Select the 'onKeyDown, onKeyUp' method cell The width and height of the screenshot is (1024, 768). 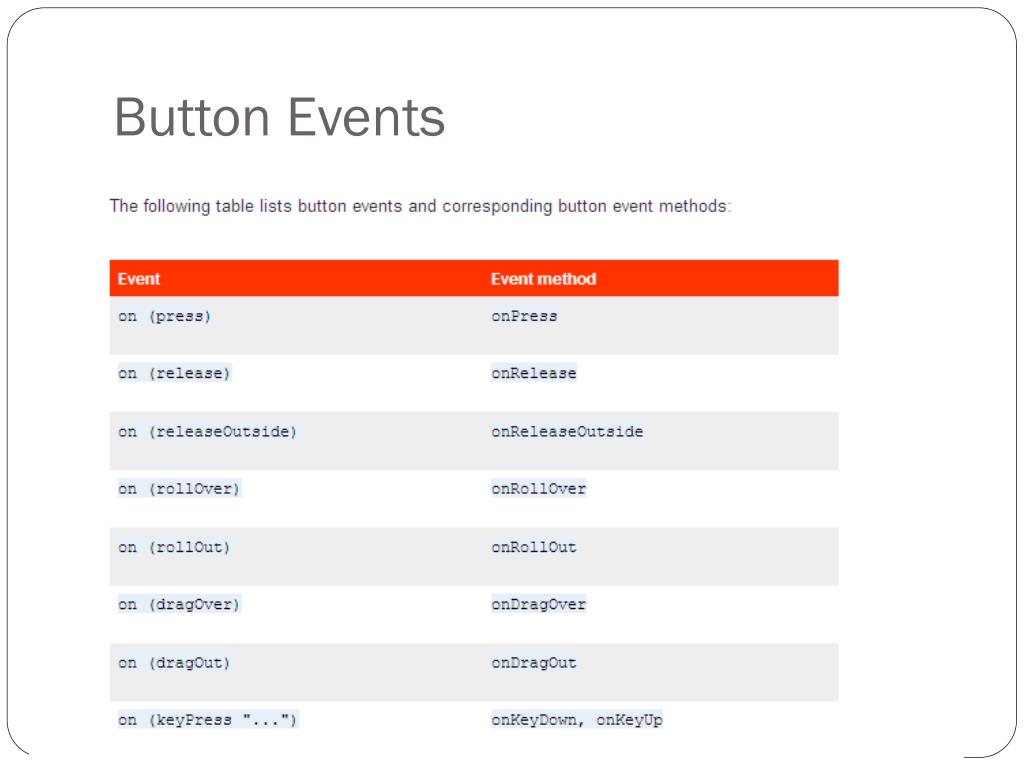[x=577, y=720]
